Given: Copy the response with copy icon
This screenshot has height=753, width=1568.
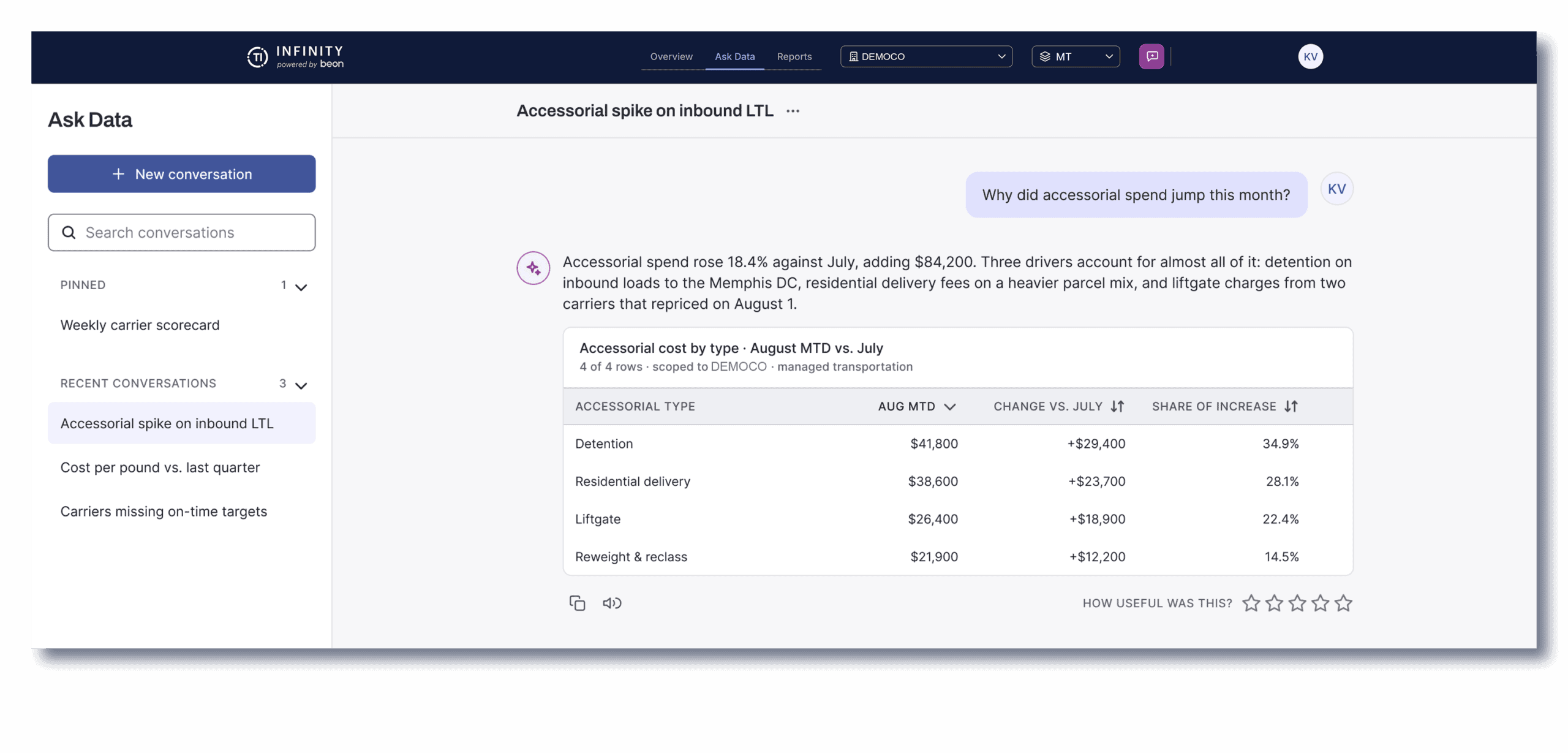Looking at the screenshot, I should pyautogui.click(x=577, y=603).
